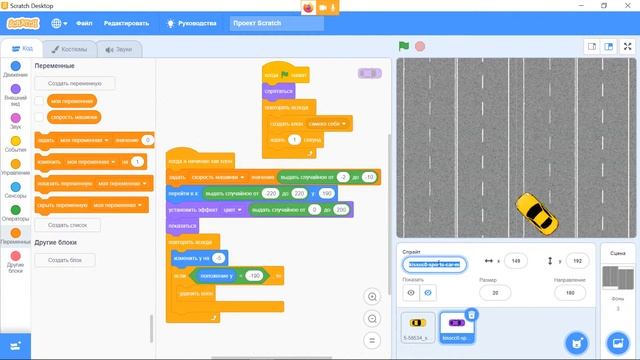Click the sprite name input field
640x360 pixels.
pyautogui.click(x=434, y=264)
